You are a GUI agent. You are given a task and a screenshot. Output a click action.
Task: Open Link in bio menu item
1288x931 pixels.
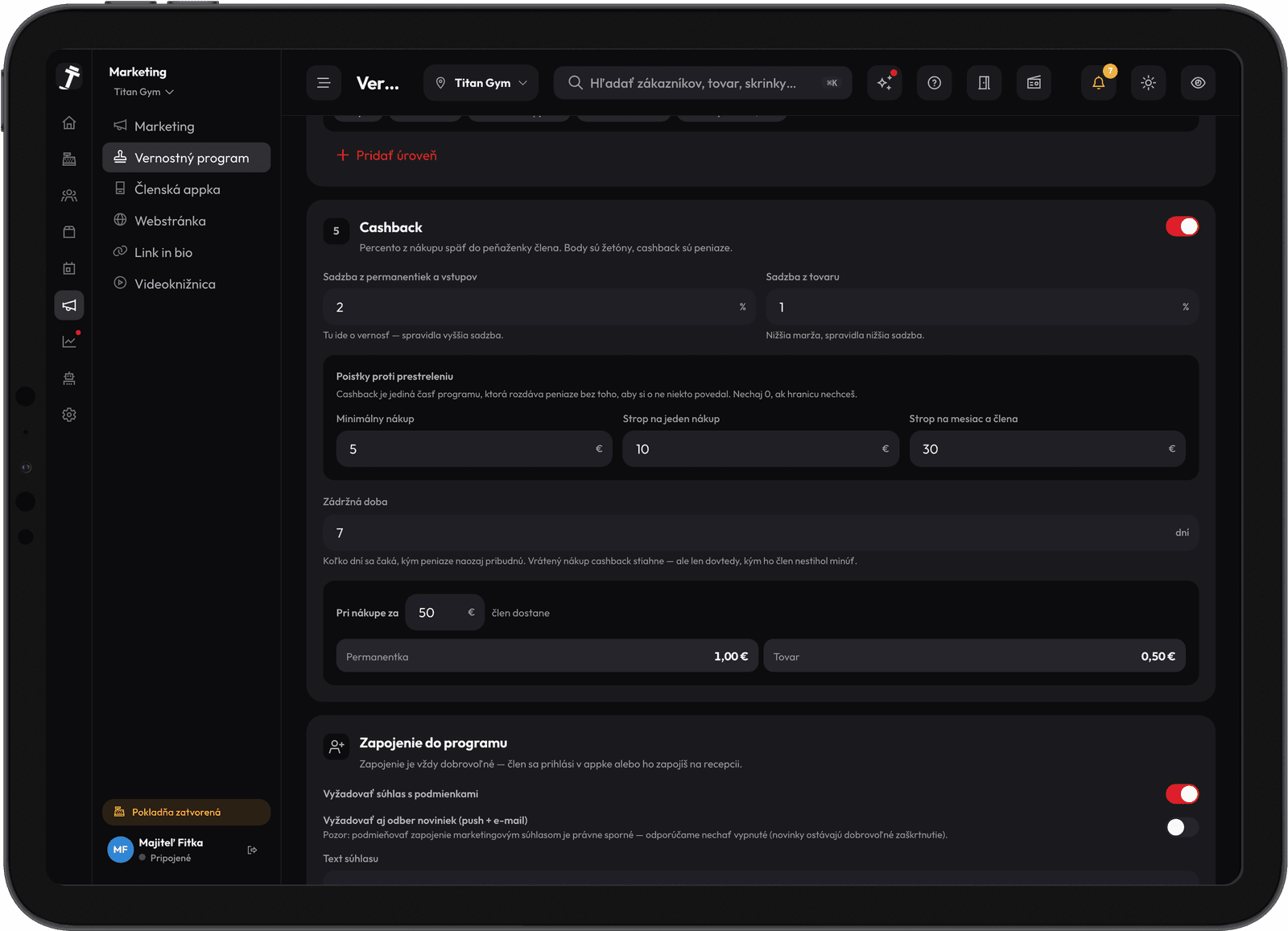pos(186,252)
